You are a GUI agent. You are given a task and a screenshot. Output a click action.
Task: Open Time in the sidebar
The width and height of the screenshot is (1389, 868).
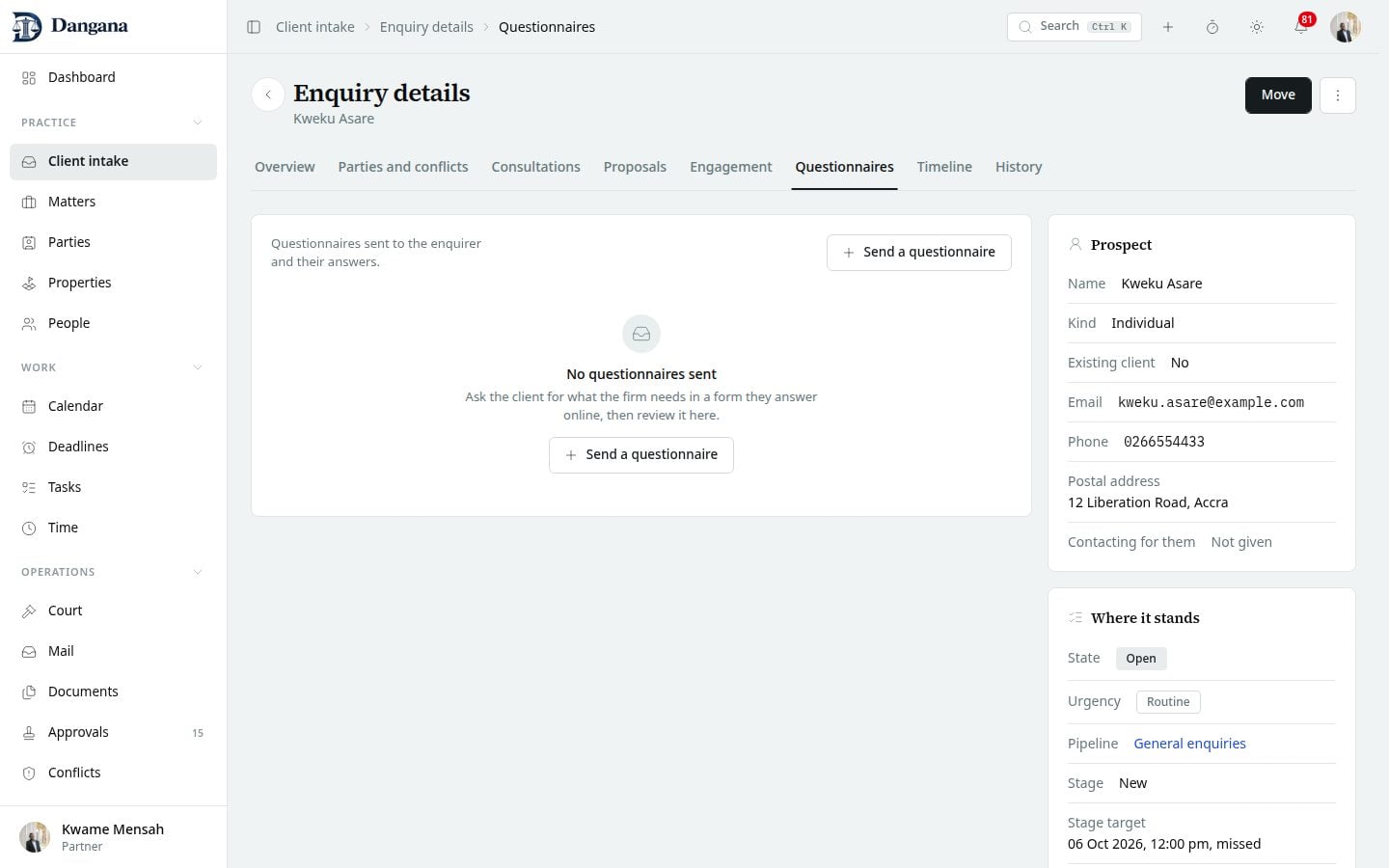(113, 528)
